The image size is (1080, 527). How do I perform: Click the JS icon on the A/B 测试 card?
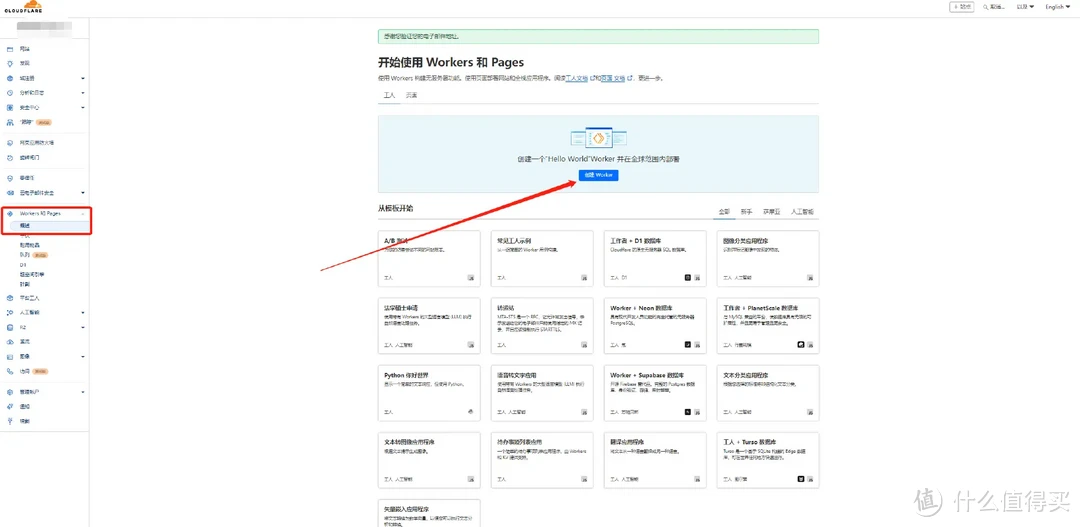(471, 277)
